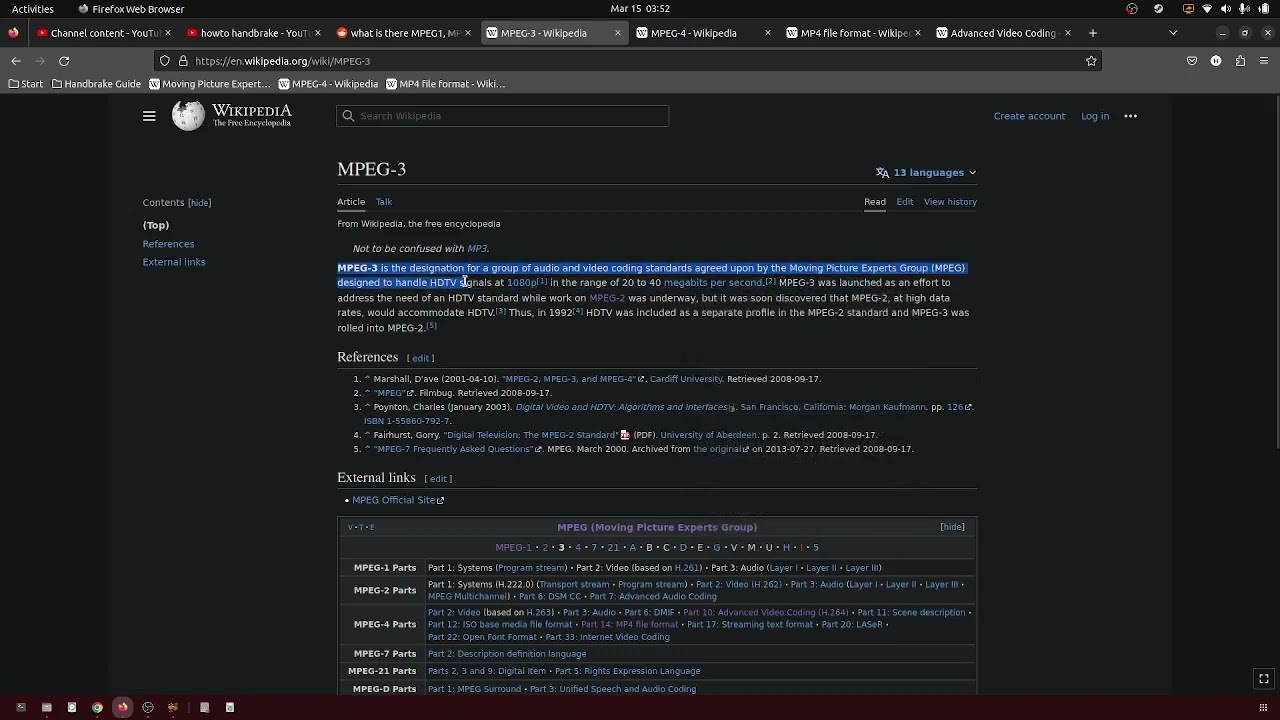Follow the megabits per second link
Image resolution: width=1280 pixels, height=720 pixels.
(713, 283)
